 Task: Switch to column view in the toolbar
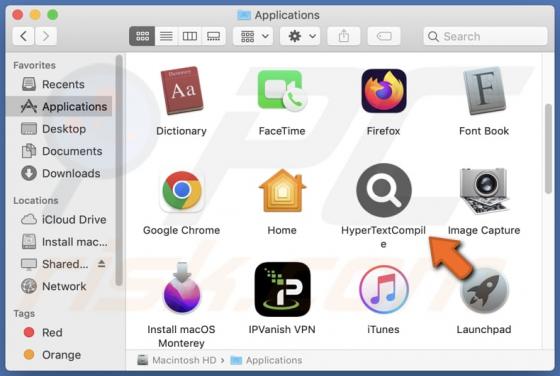190,36
